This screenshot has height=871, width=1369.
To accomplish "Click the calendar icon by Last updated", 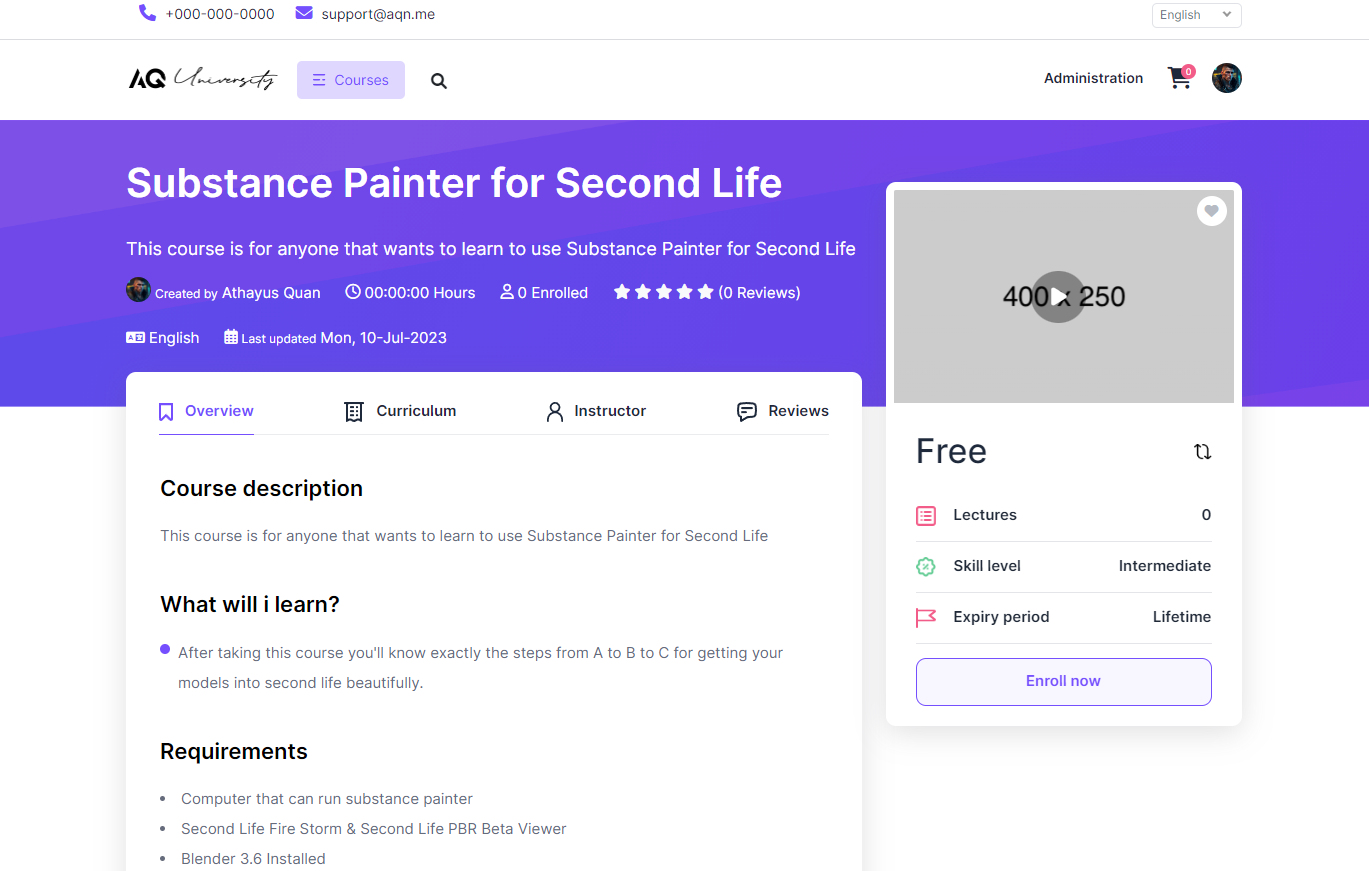I will click(231, 337).
